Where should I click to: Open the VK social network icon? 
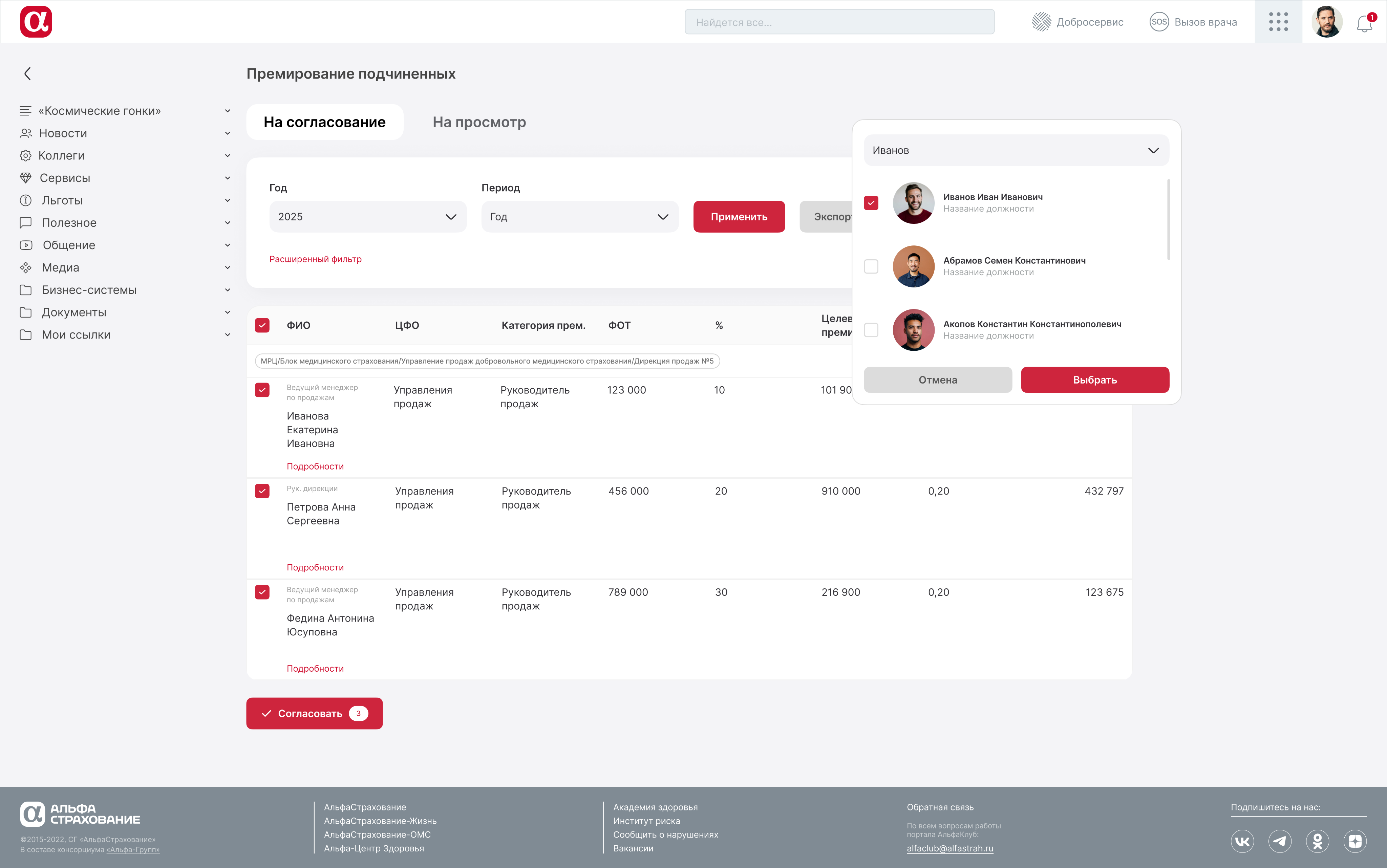[1242, 841]
